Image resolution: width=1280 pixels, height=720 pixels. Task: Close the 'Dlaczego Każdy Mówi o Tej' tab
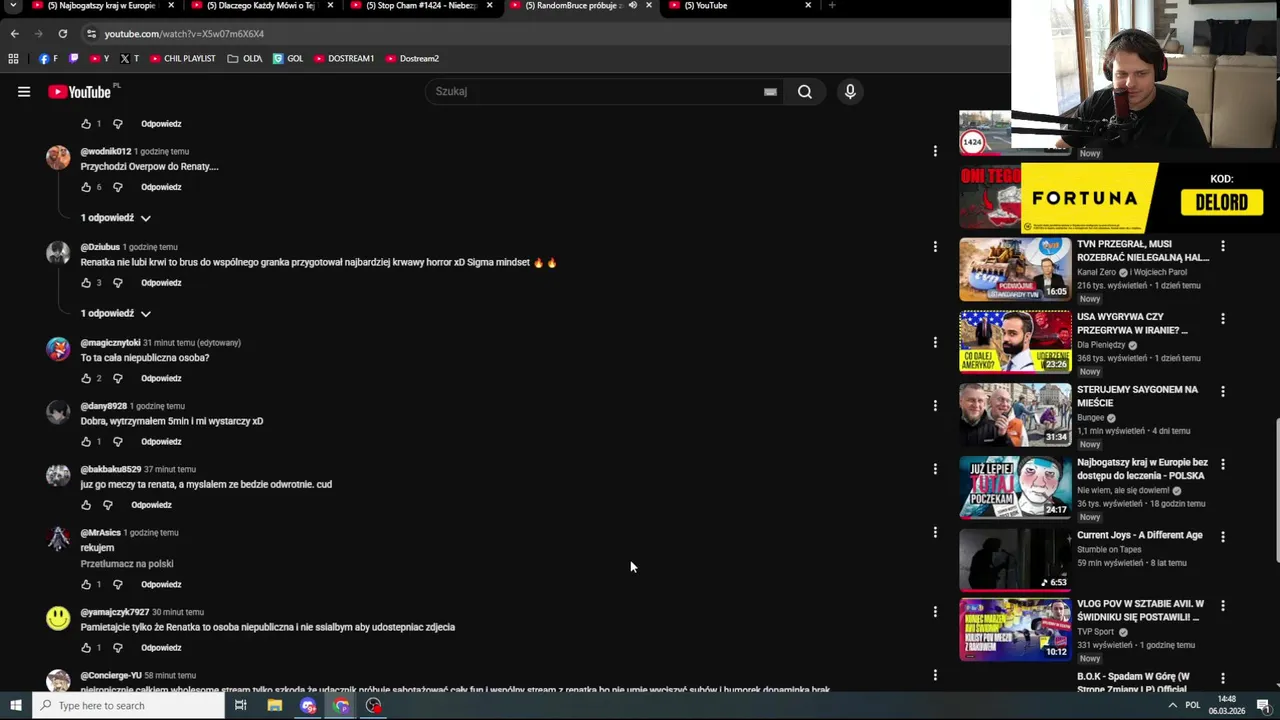tap(330, 5)
